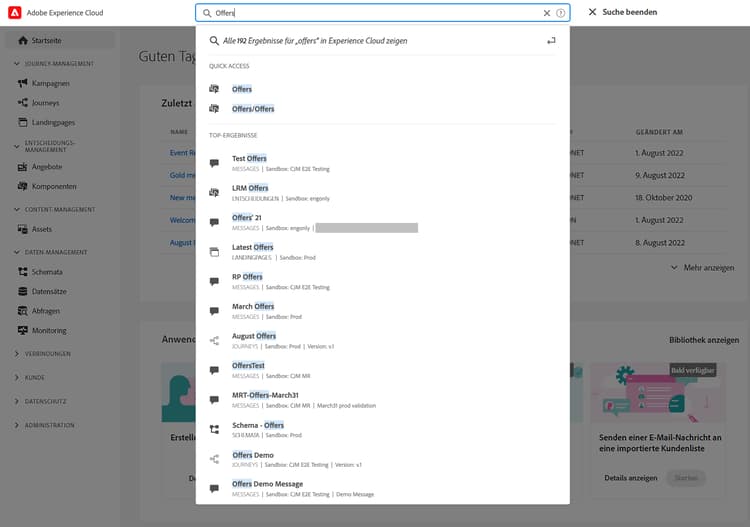The image size is (750, 527).
Task: Select the "OffersTest" result
Action: (248, 365)
